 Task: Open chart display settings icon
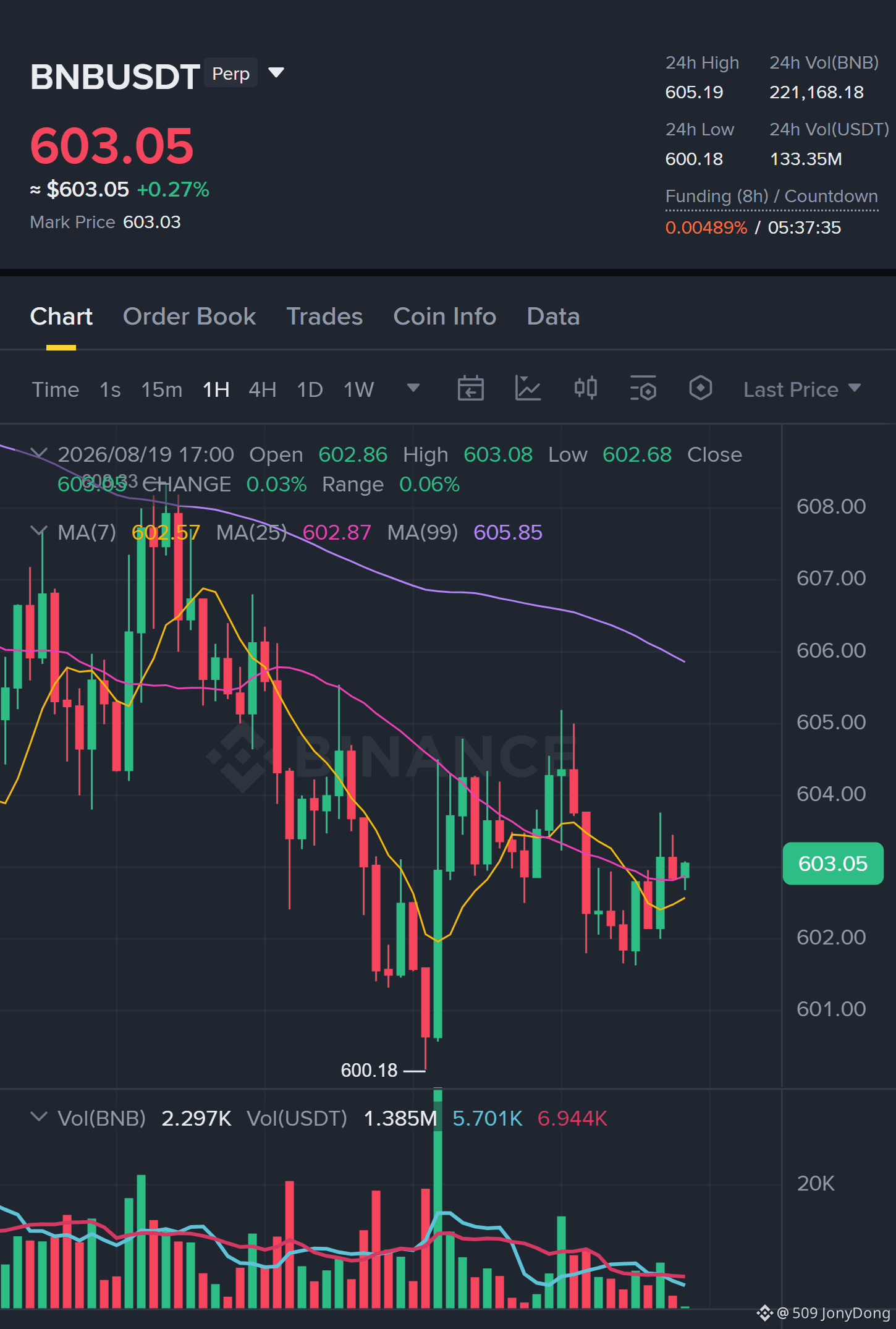pyautogui.click(x=643, y=389)
